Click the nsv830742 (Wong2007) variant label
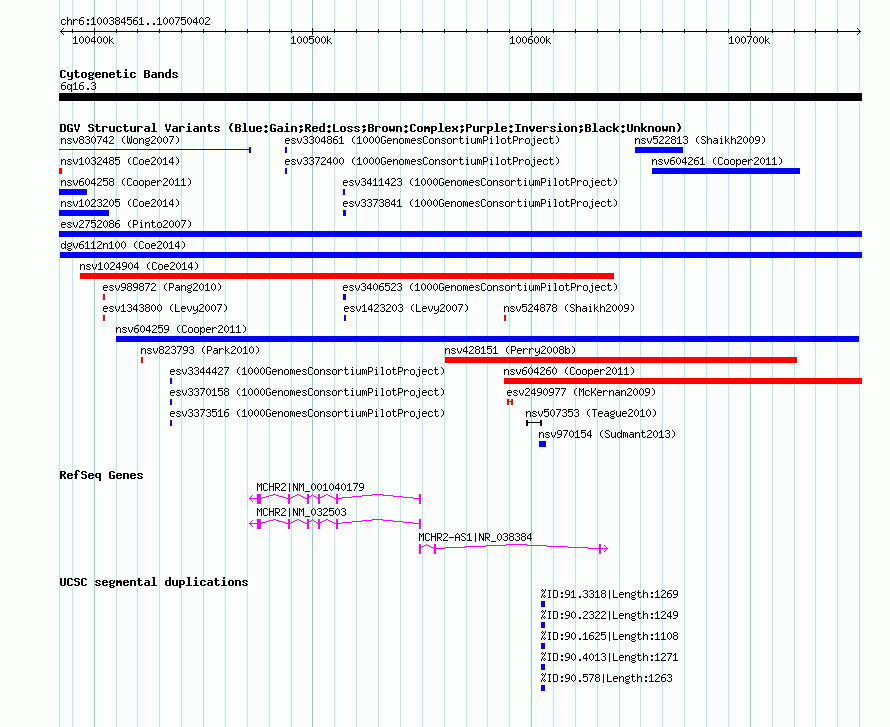890x727 pixels. 120,140
